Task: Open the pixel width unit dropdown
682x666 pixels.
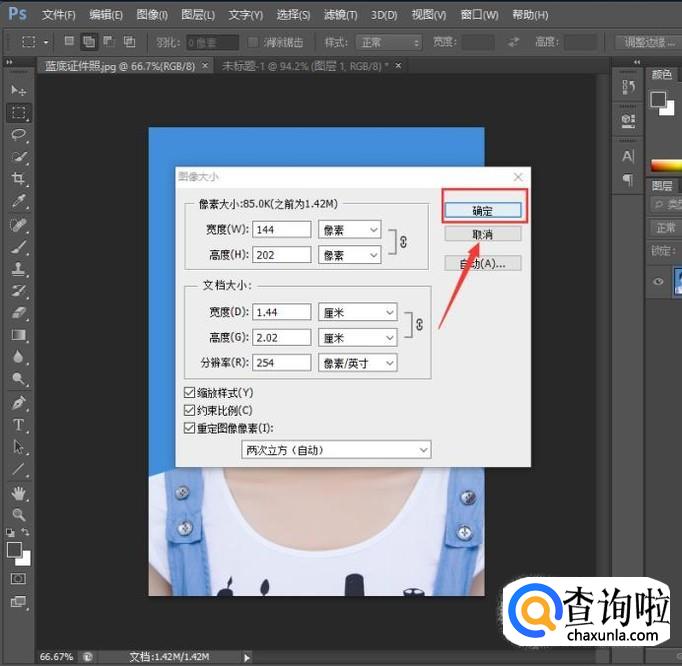Action: [349, 230]
